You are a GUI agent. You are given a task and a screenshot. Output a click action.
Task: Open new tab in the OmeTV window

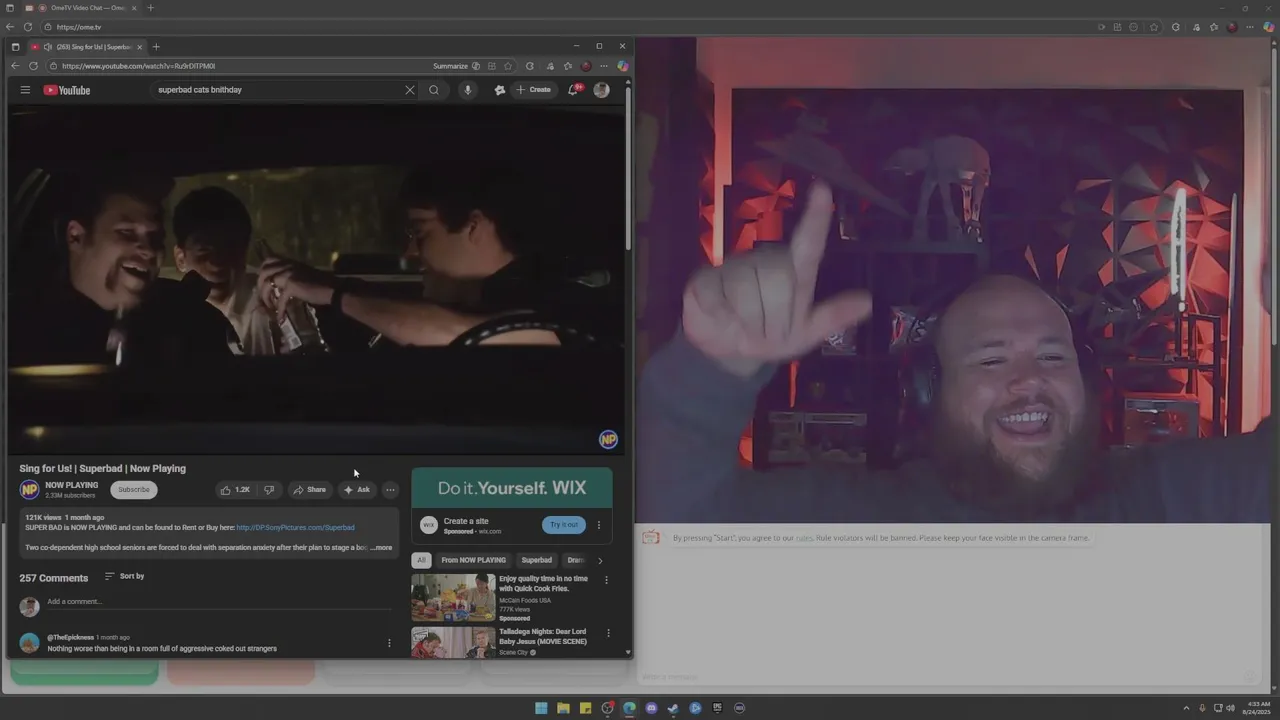coord(150,8)
